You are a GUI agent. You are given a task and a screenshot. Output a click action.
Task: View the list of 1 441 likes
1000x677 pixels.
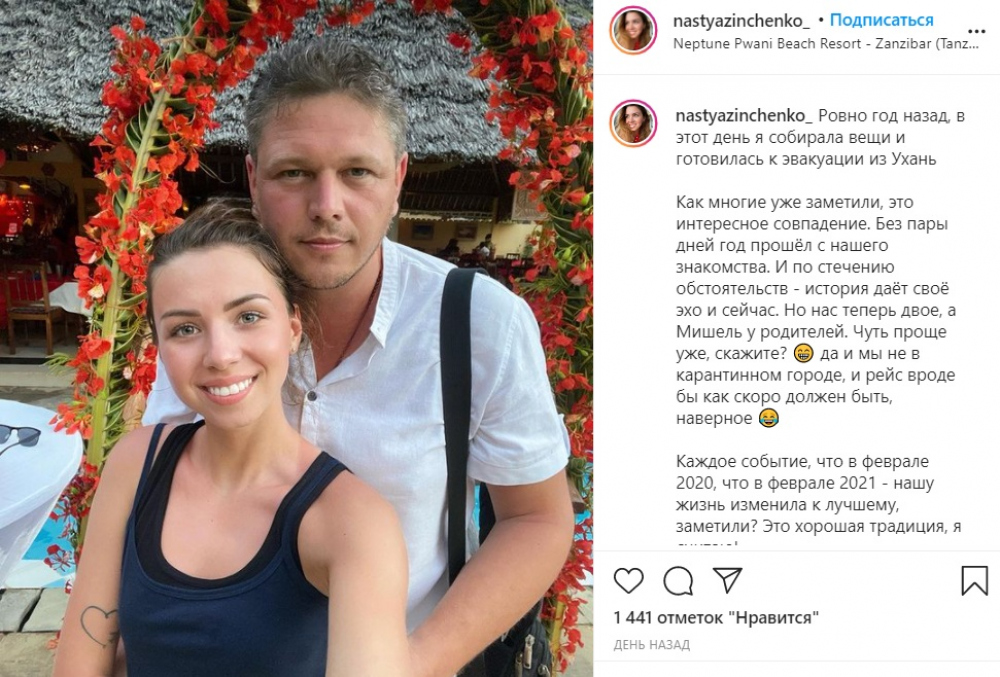716,618
